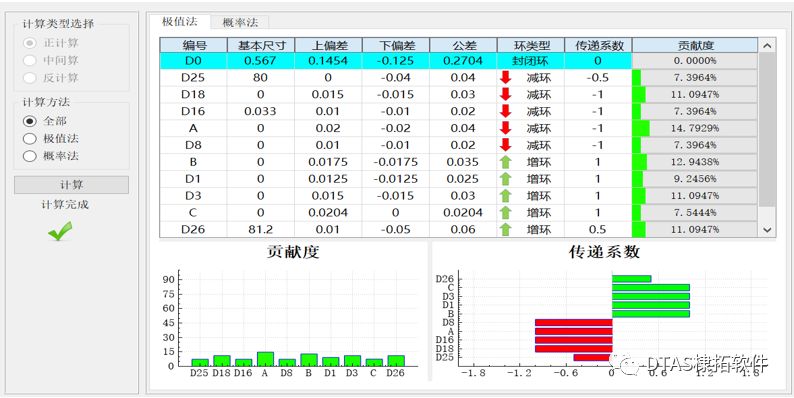Click the C green bar in 传递系数 chart
The height and width of the screenshot is (398, 794).
(x=651, y=287)
